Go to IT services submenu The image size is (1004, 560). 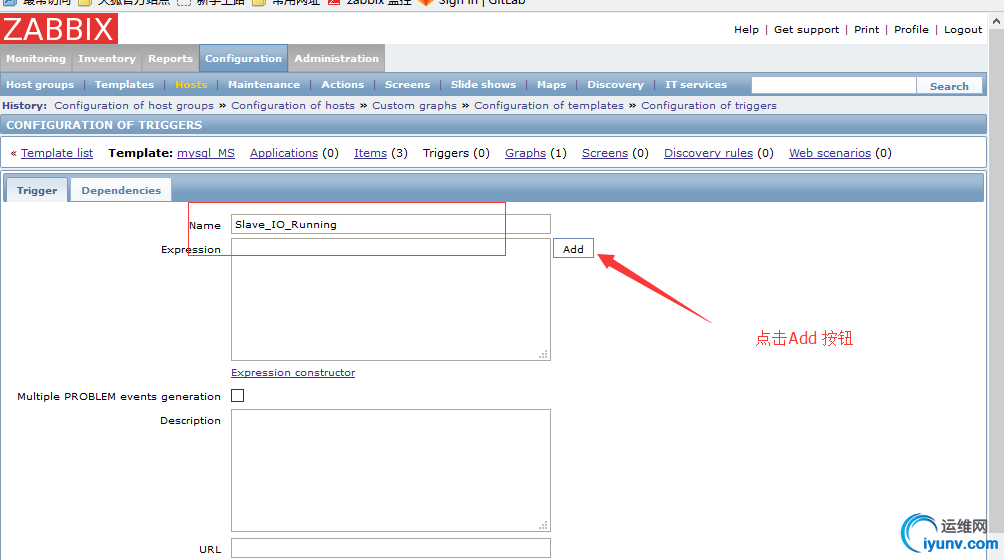coord(696,84)
